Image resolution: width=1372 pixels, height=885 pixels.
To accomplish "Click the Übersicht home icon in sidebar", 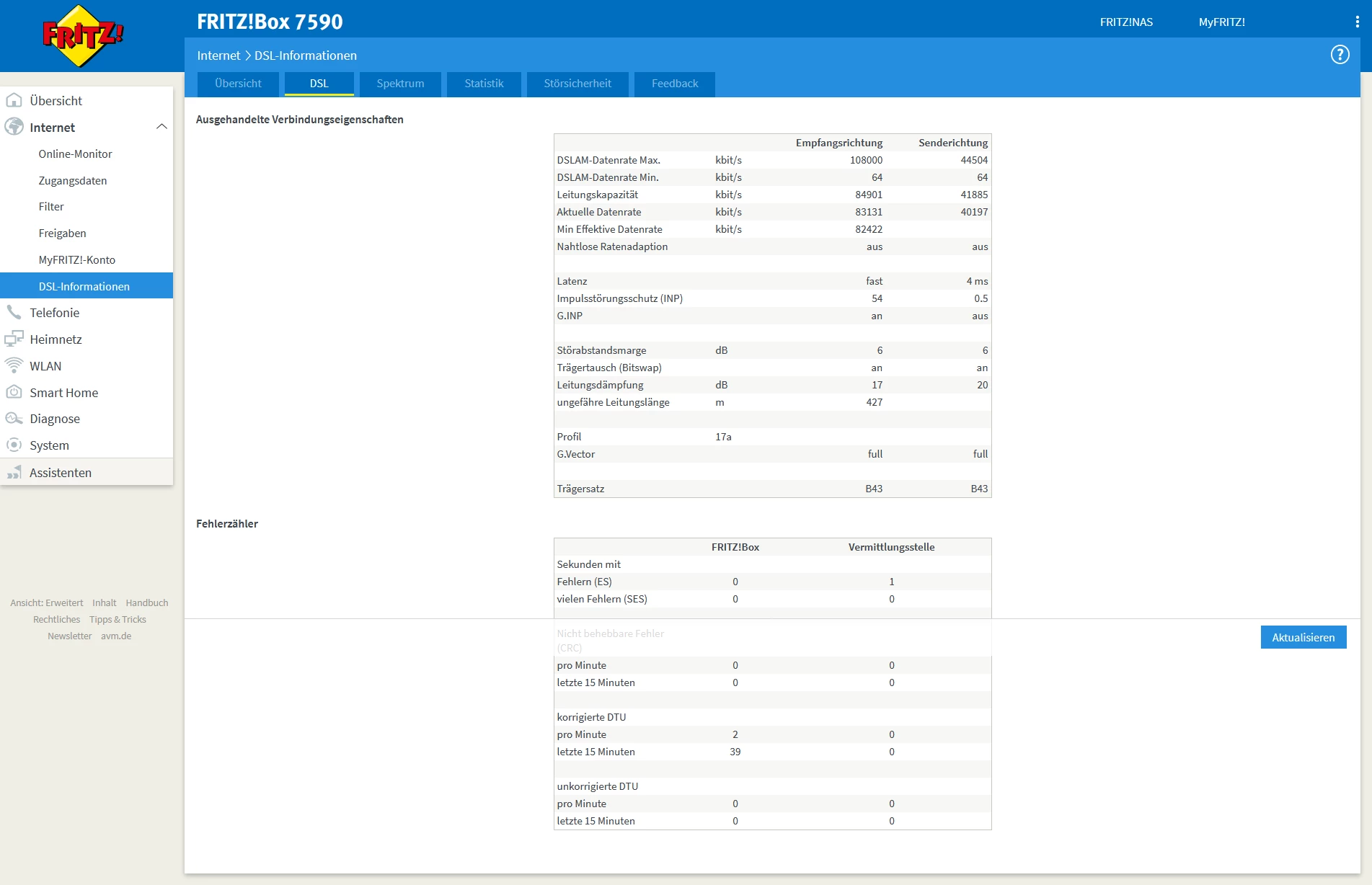I will [14, 100].
